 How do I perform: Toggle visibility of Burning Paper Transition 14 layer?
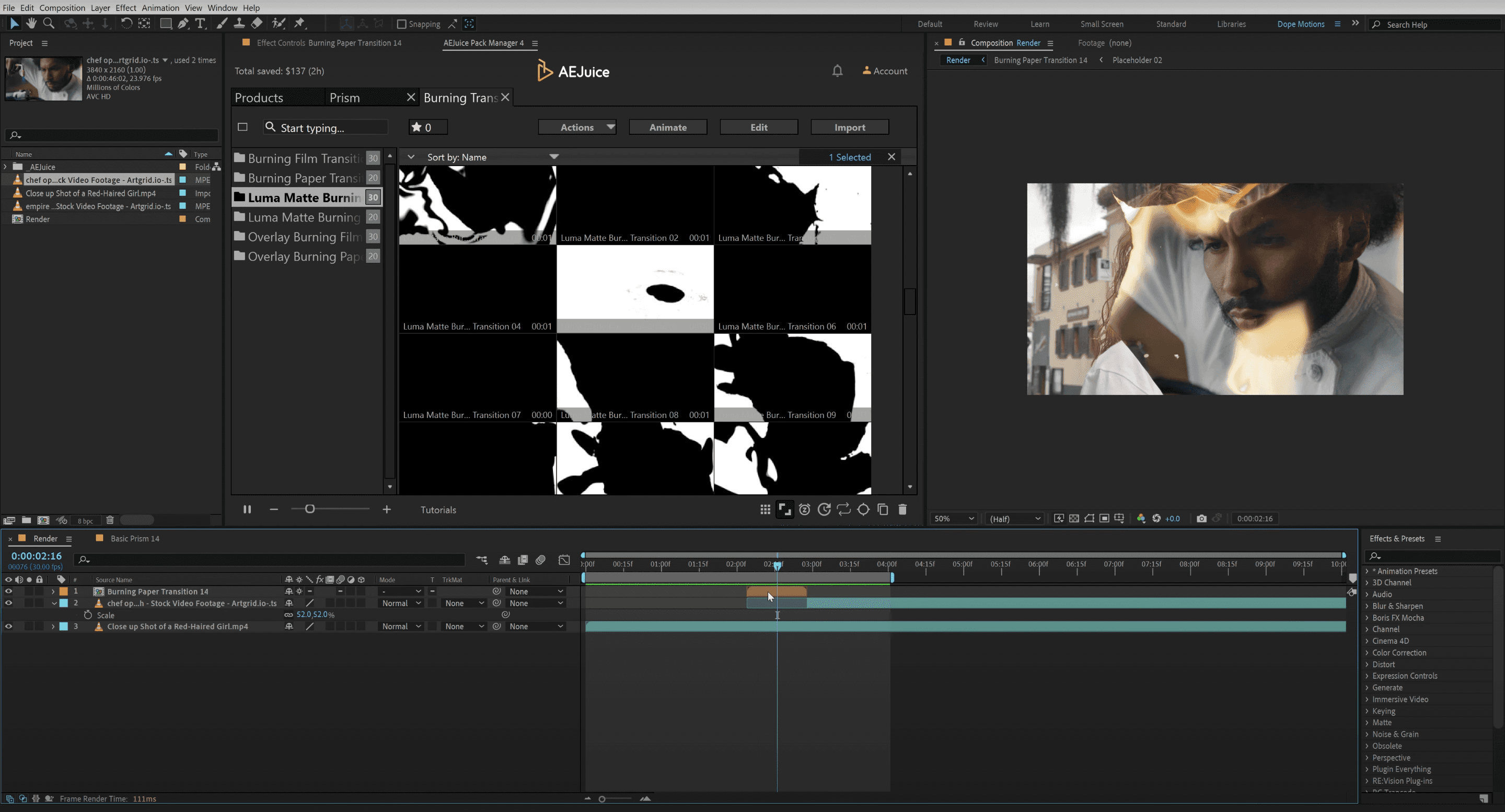coord(8,591)
